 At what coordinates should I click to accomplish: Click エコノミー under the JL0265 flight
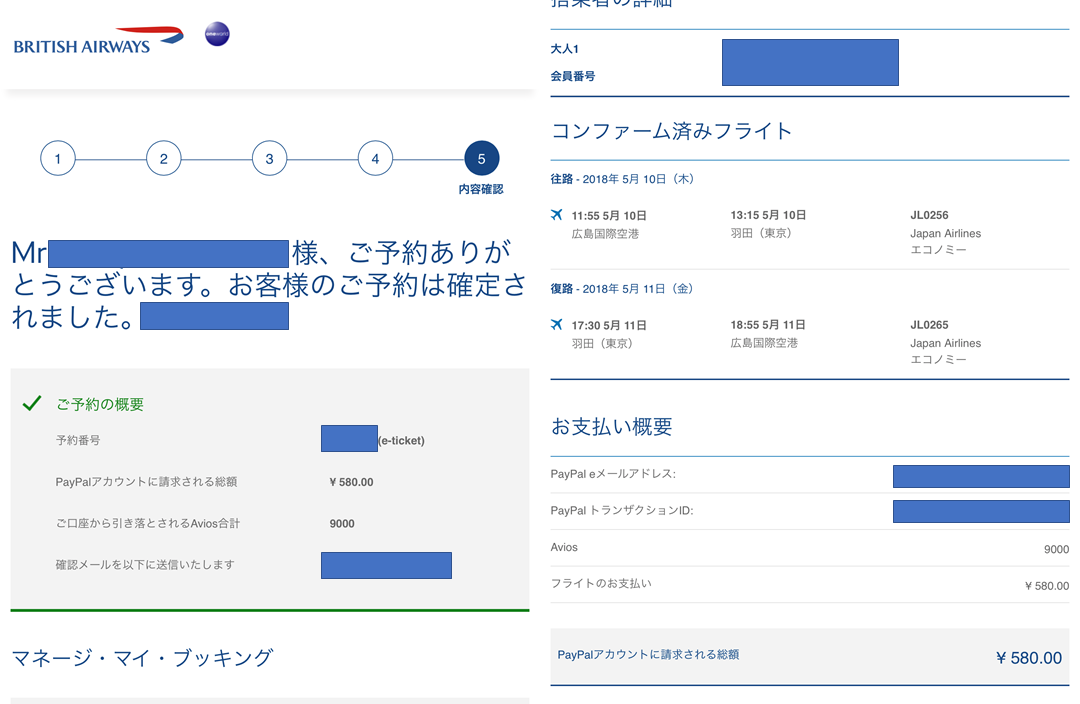coord(938,360)
